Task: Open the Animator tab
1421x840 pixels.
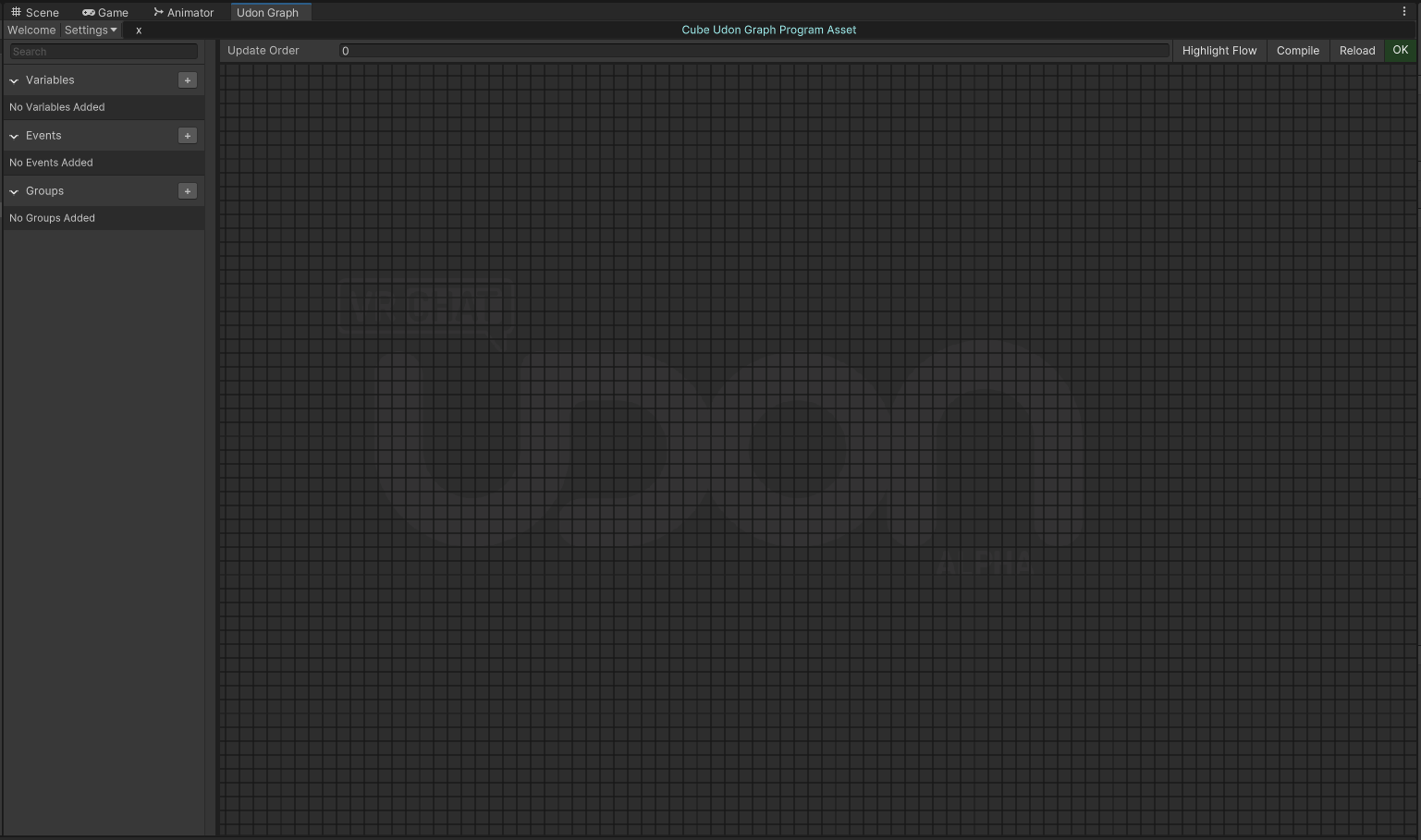Action: [x=183, y=12]
